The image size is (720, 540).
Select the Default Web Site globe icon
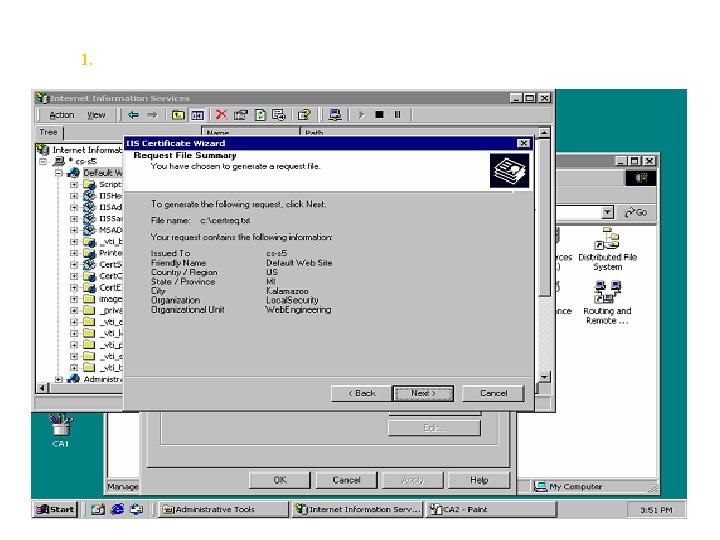[x=73, y=173]
